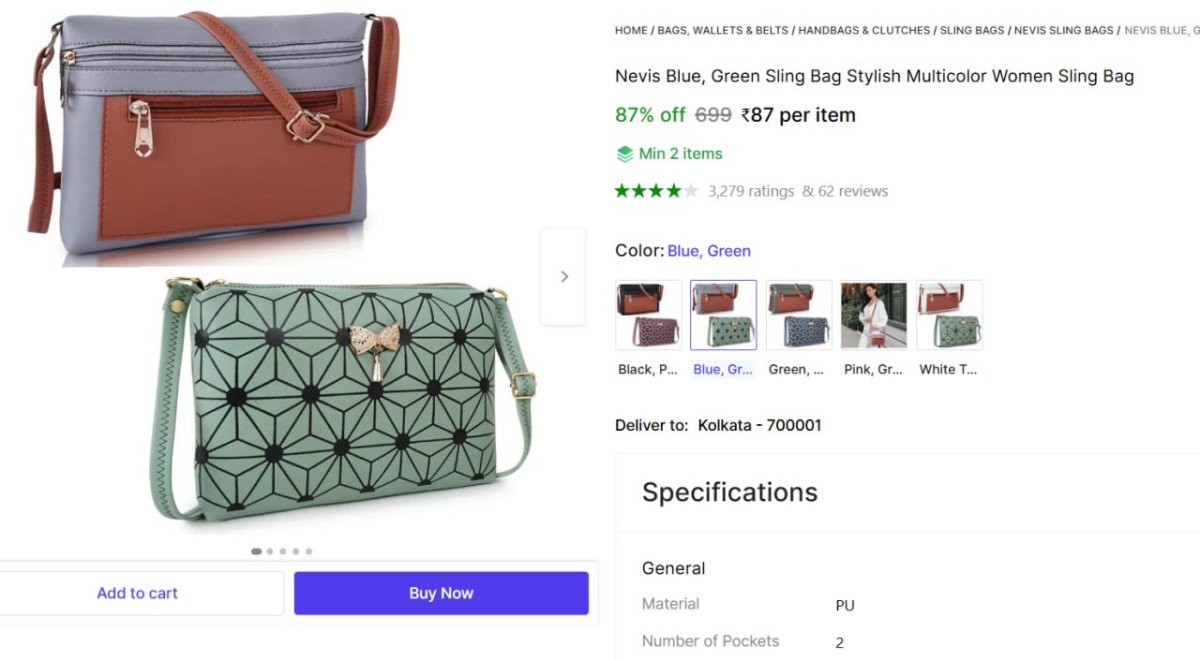Pick the White color variant thumbnail

click(x=949, y=315)
